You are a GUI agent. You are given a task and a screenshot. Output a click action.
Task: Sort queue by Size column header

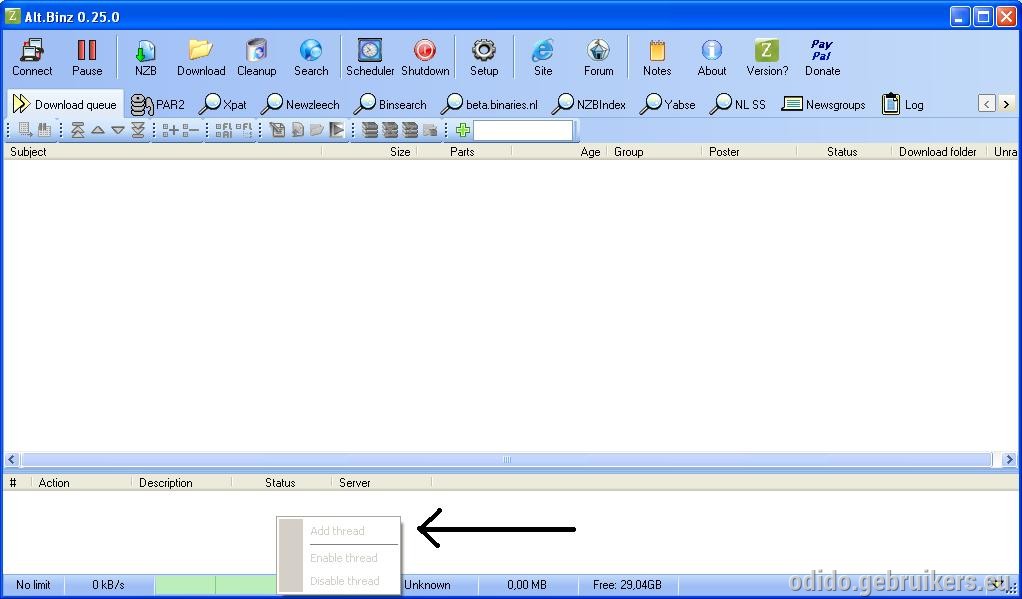[x=400, y=152]
